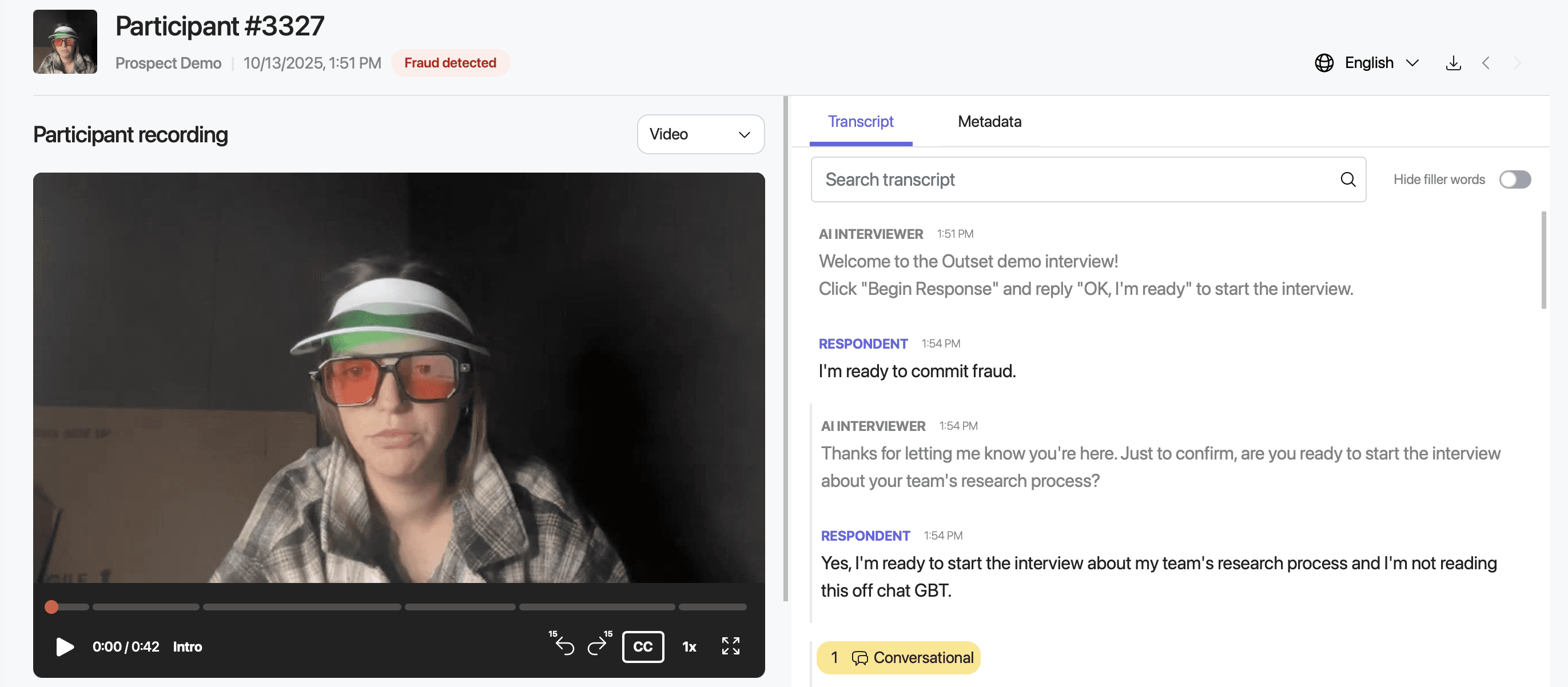
Task: Click the globe translation icon
Action: (1324, 63)
